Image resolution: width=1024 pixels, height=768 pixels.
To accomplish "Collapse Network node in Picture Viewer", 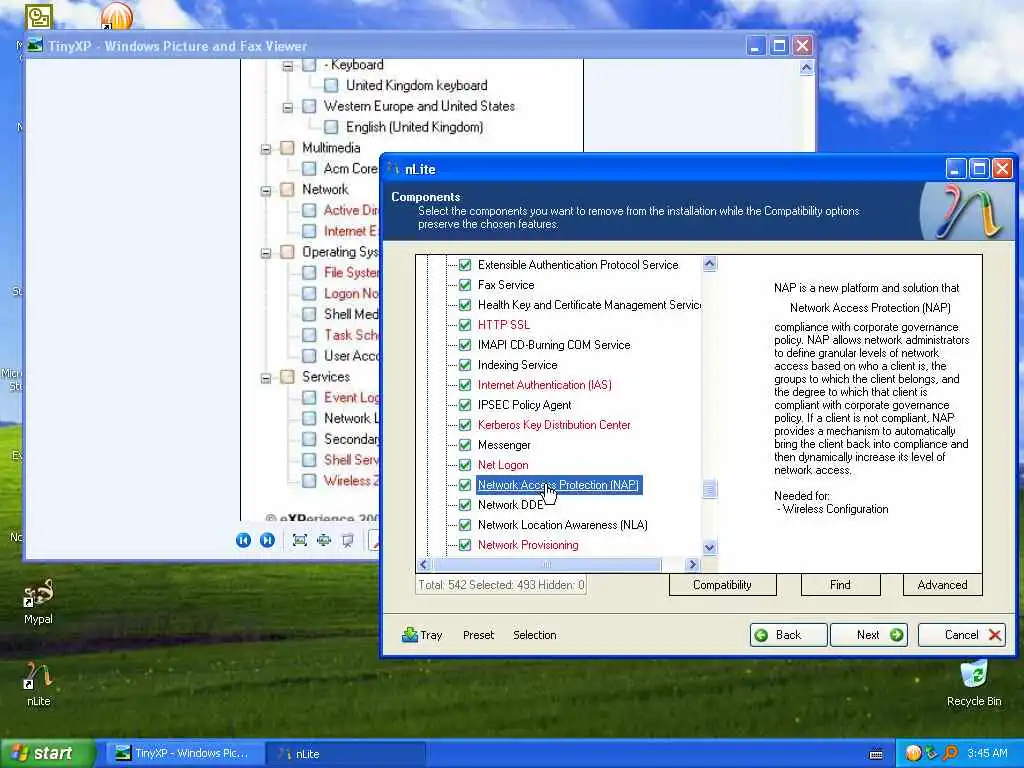I will coord(266,191).
